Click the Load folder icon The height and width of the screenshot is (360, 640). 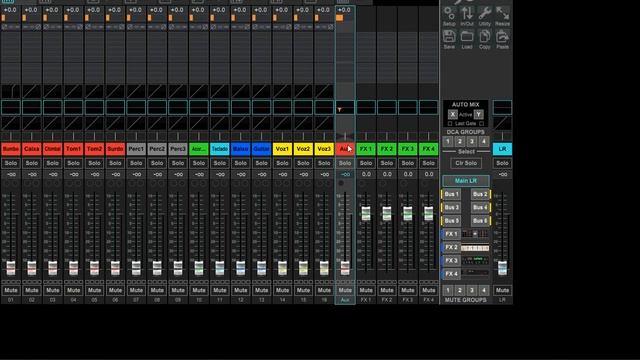467,40
